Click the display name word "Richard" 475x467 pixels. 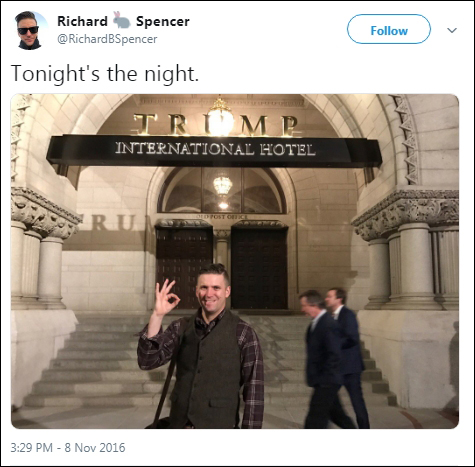(82, 21)
